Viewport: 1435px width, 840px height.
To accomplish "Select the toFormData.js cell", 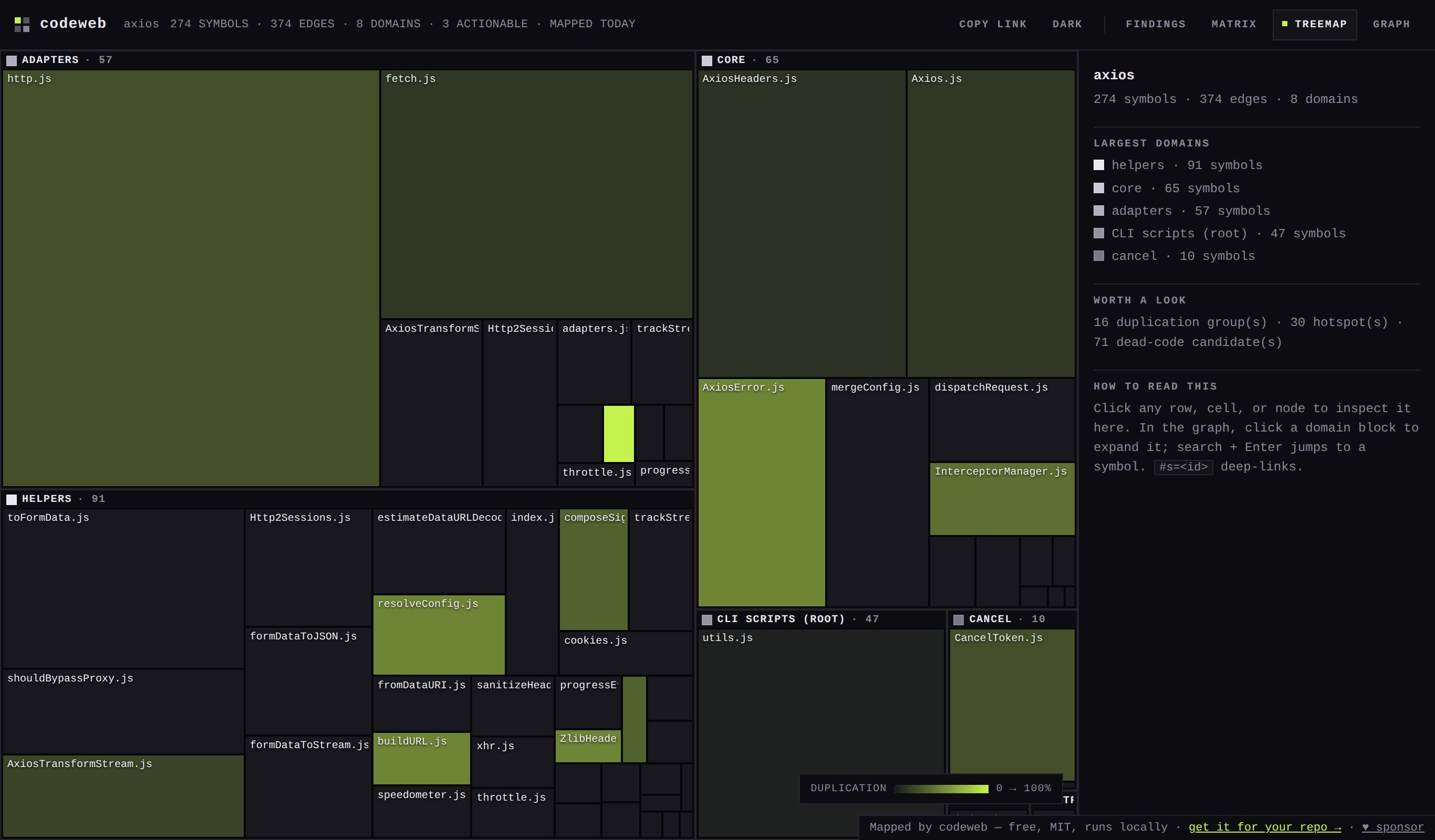I will [123, 588].
